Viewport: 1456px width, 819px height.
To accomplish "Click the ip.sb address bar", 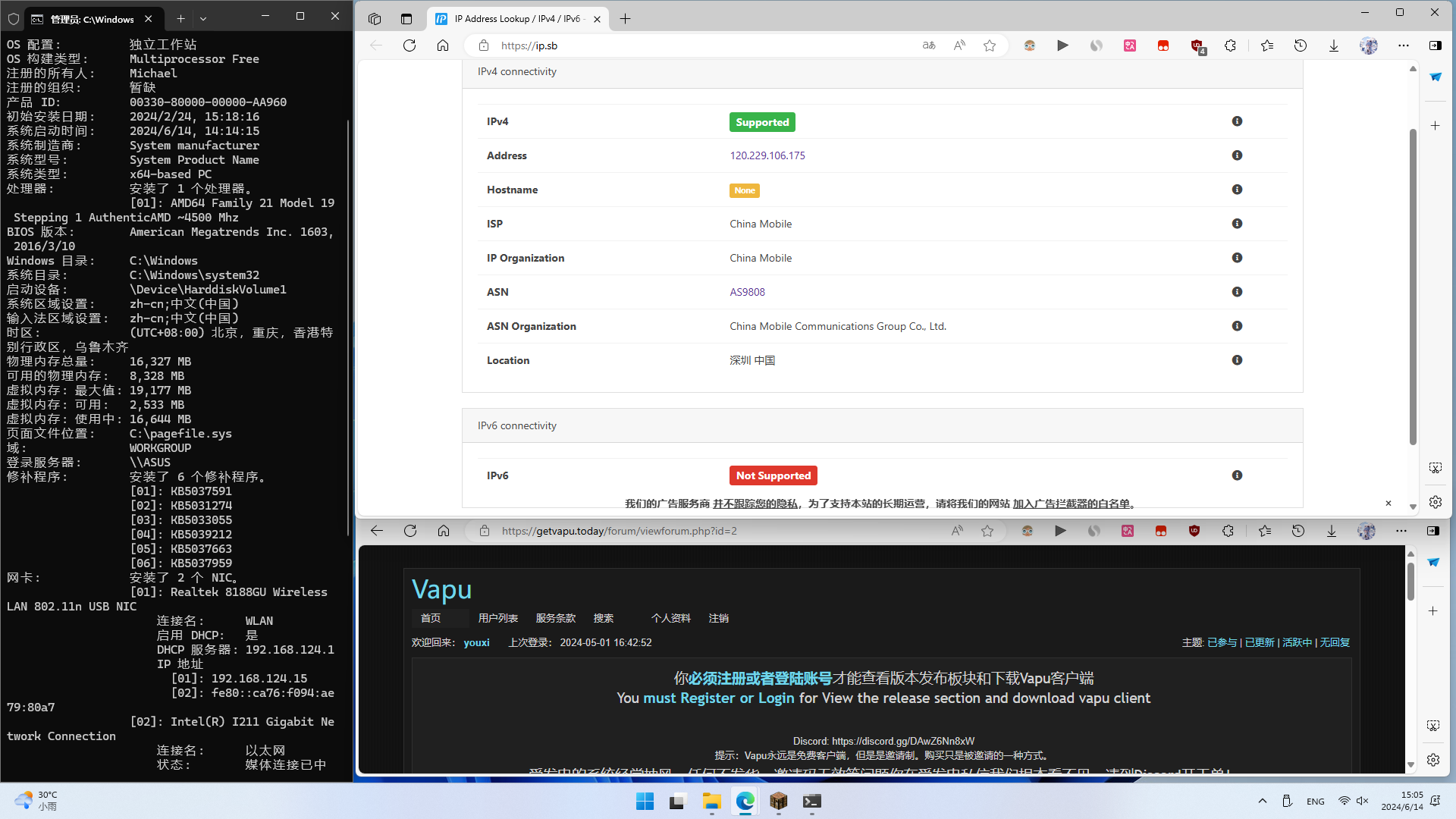I will [705, 45].
